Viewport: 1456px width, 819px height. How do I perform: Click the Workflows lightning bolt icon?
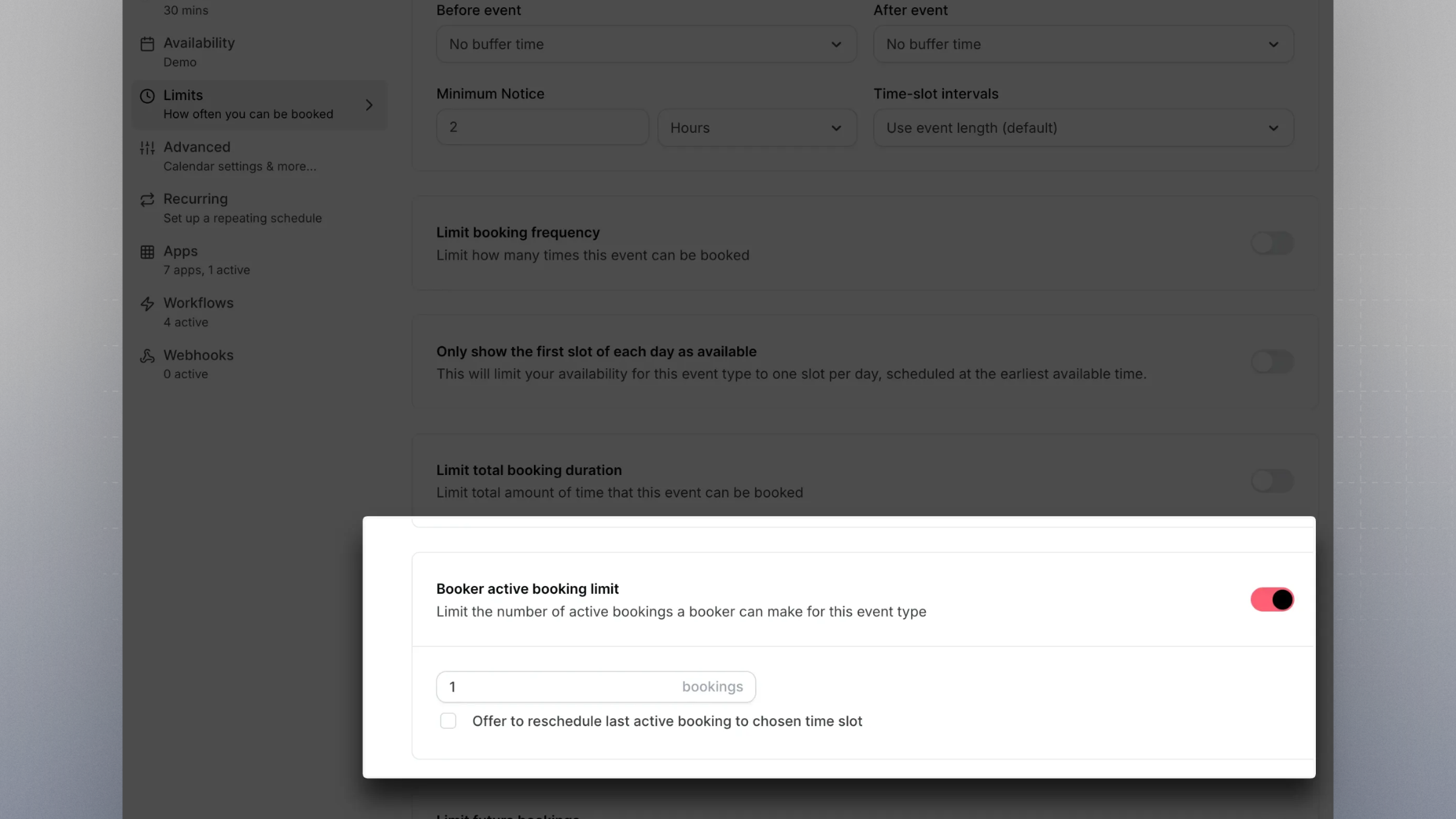pos(147,304)
